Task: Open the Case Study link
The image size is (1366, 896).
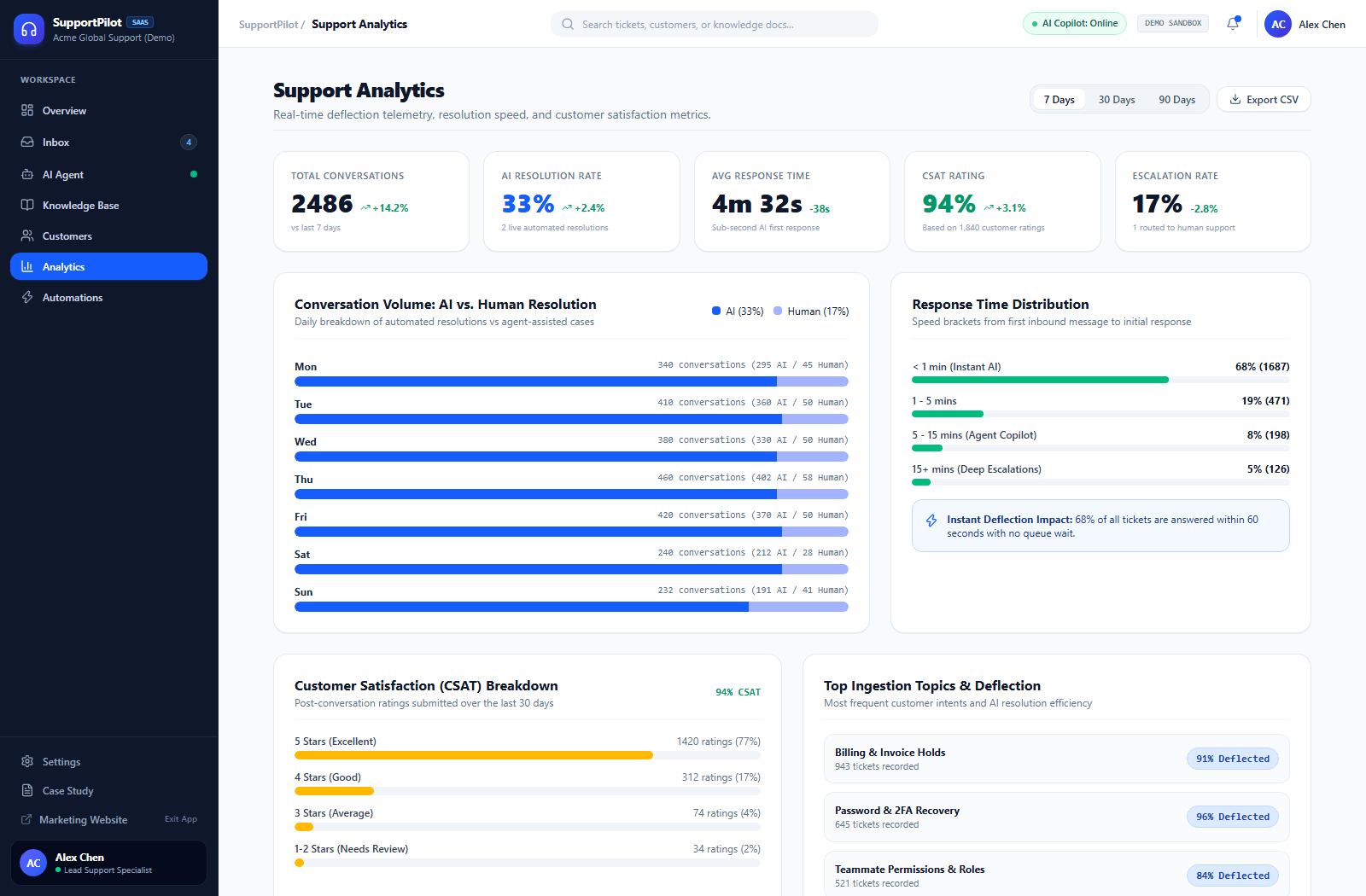Action: click(108, 790)
